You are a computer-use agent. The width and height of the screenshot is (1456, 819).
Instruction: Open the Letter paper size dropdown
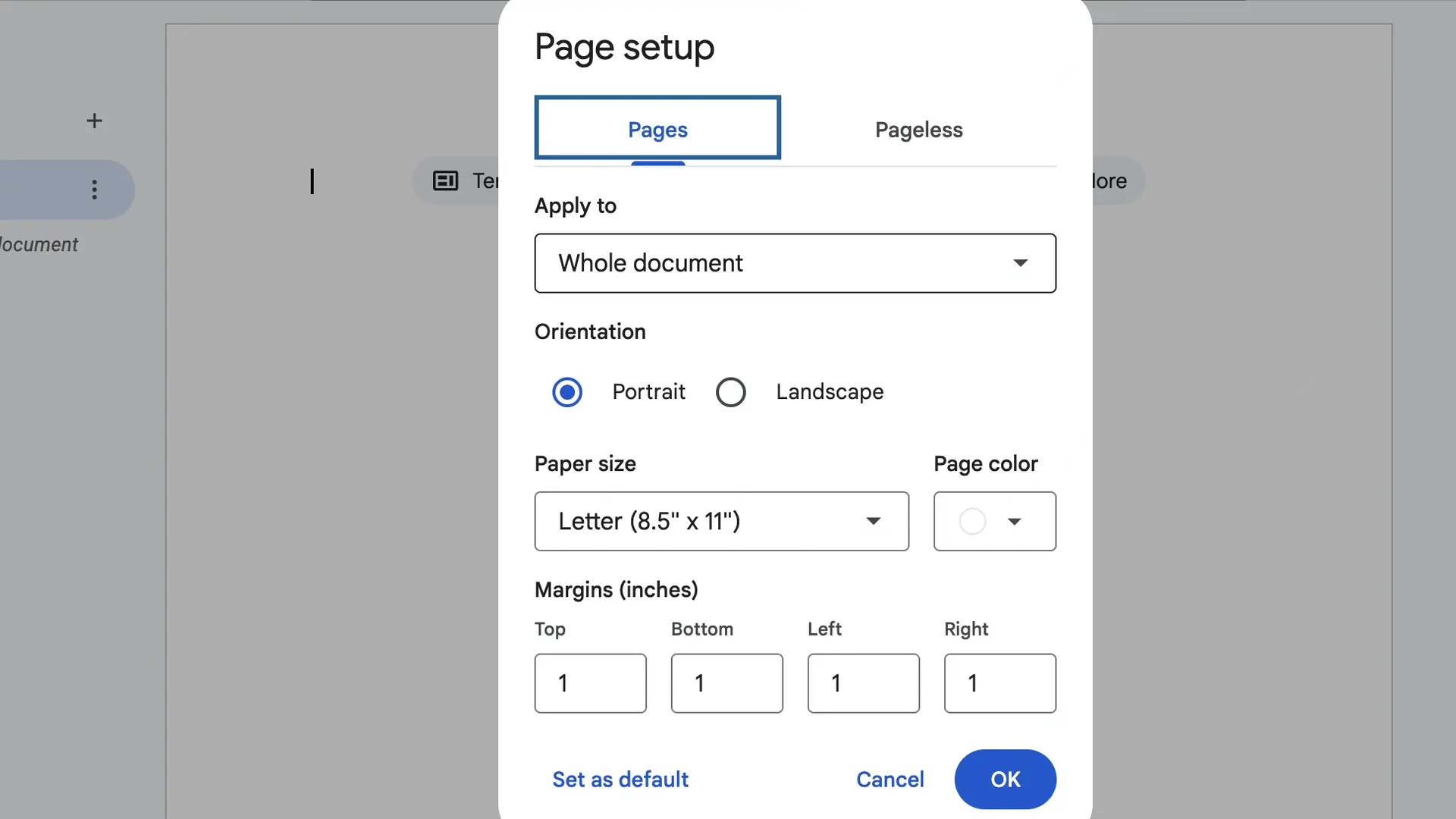click(x=720, y=522)
